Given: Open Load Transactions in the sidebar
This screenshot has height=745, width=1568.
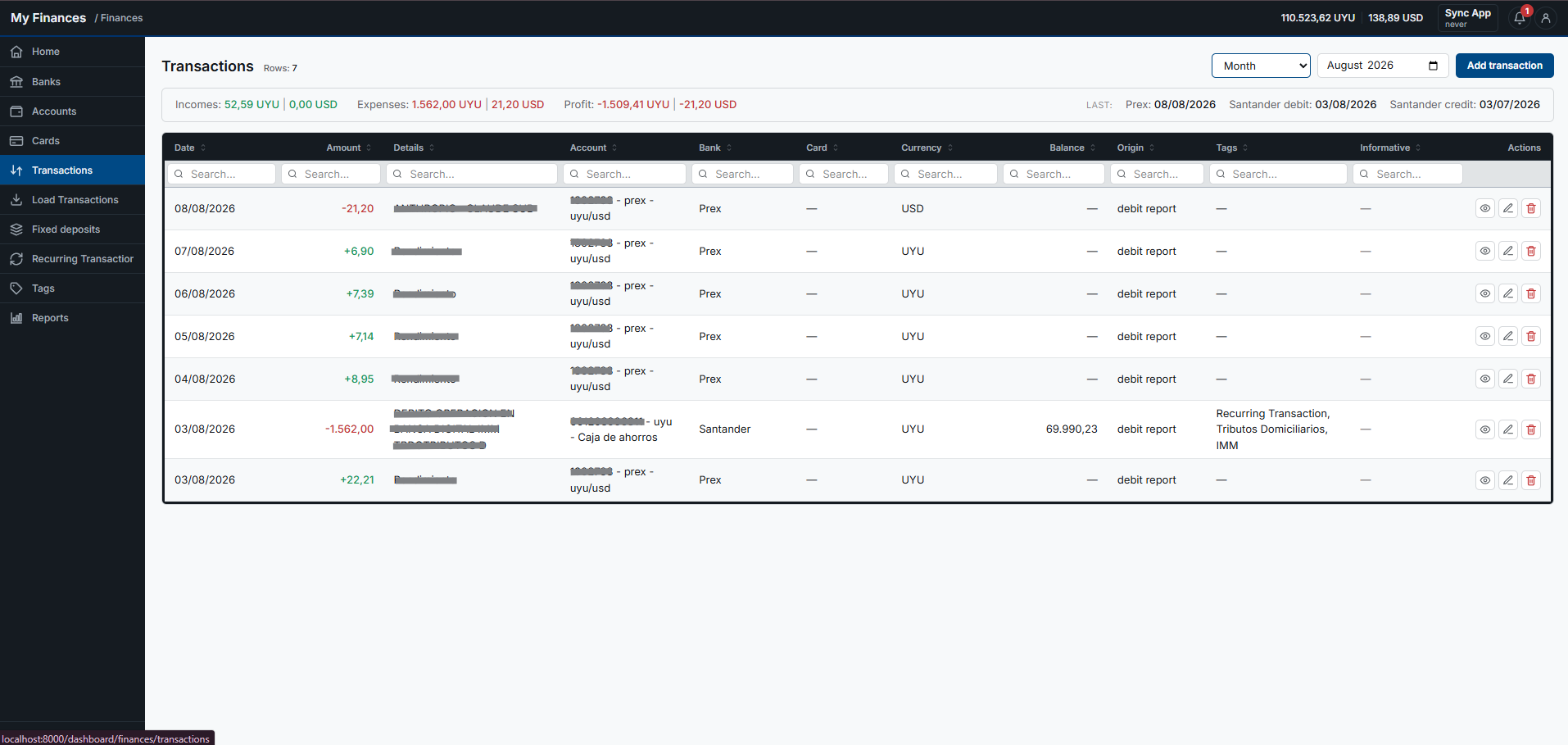Looking at the screenshot, I should point(72,200).
